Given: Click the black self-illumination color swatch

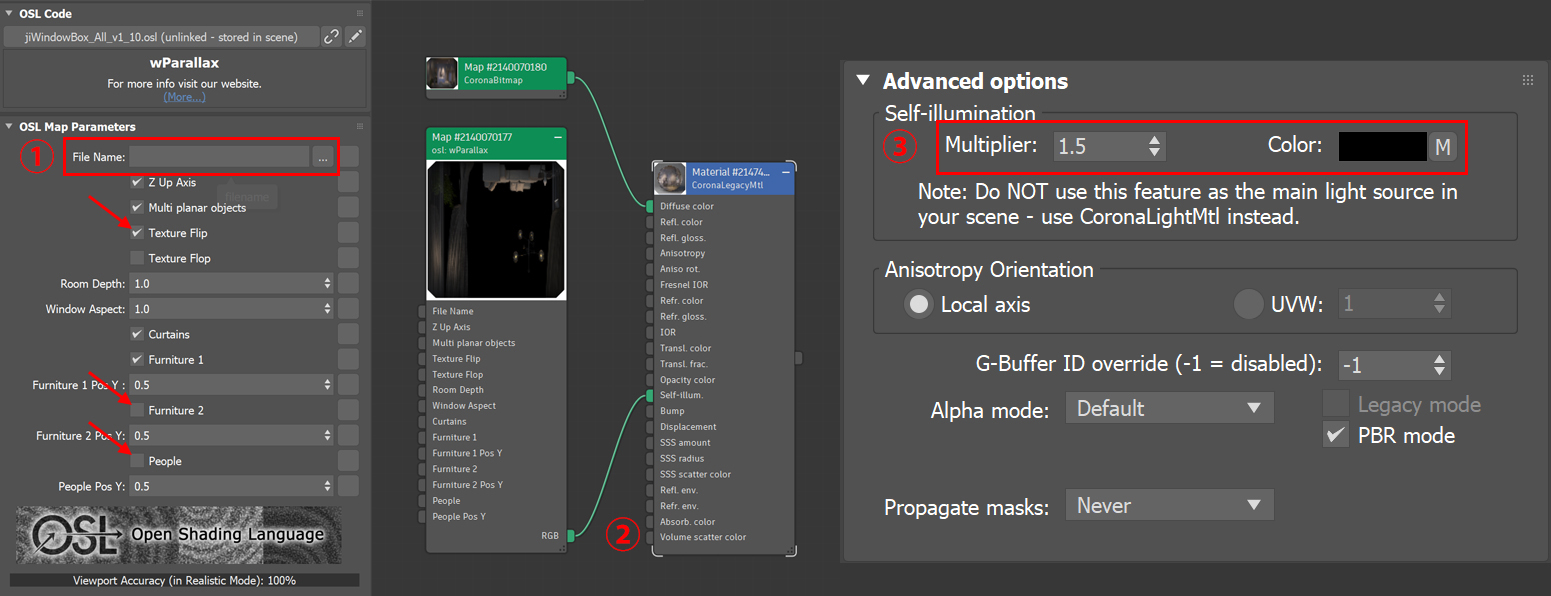Looking at the screenshot, I should (1382, 146).
